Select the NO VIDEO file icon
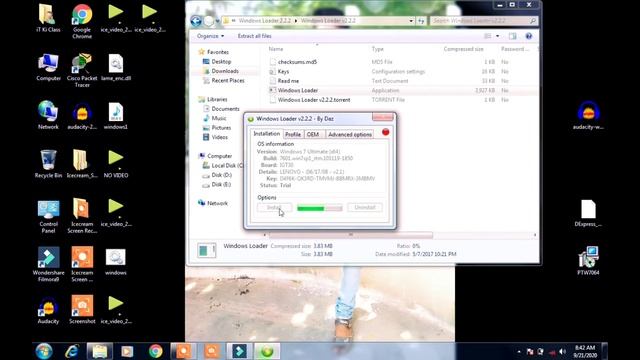Viewport: 640px width, 360px height. [116, 164]
